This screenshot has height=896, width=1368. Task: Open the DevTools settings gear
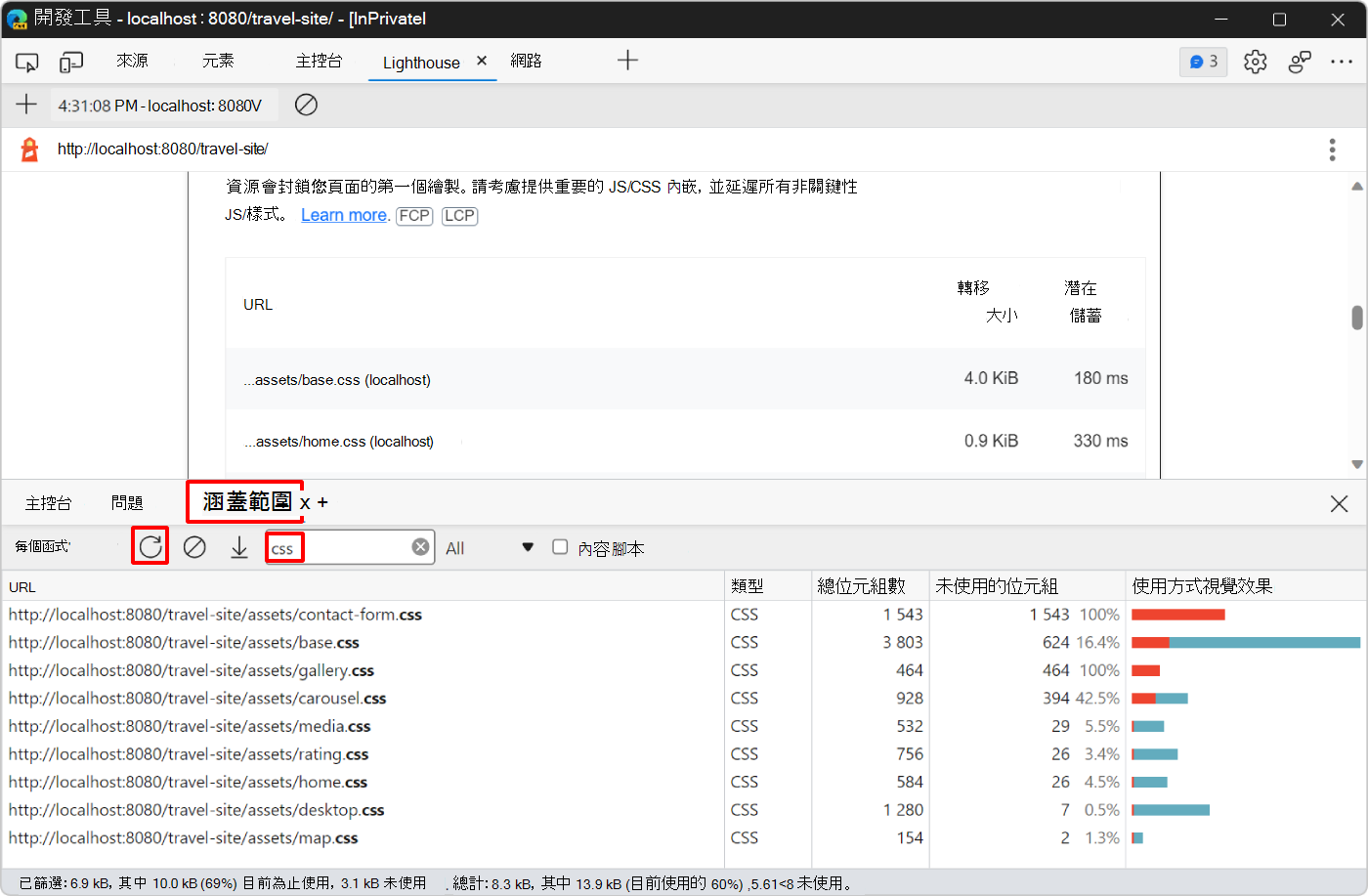pos(1255,61)
